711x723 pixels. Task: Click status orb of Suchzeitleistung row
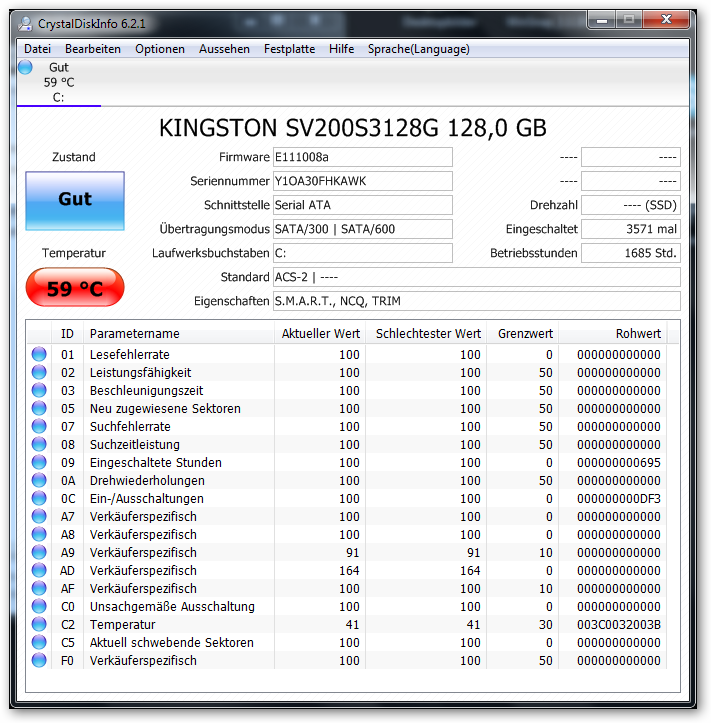pos(39,444)
